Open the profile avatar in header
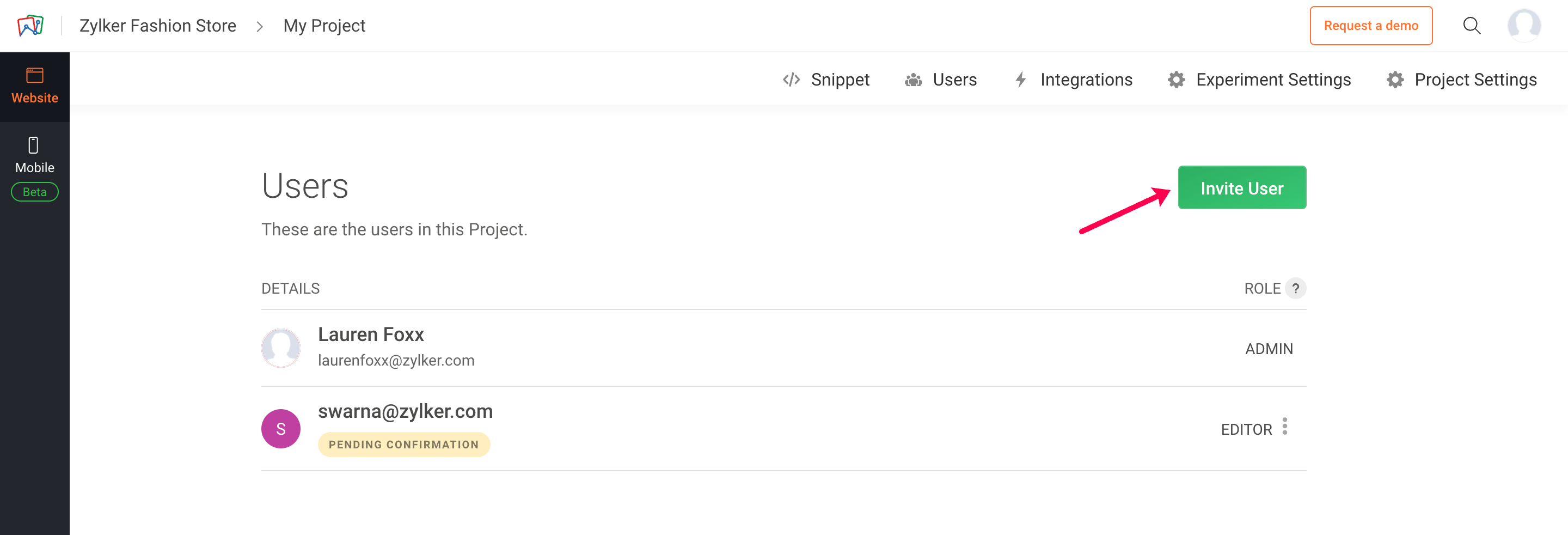 [x=1523, y=26]
